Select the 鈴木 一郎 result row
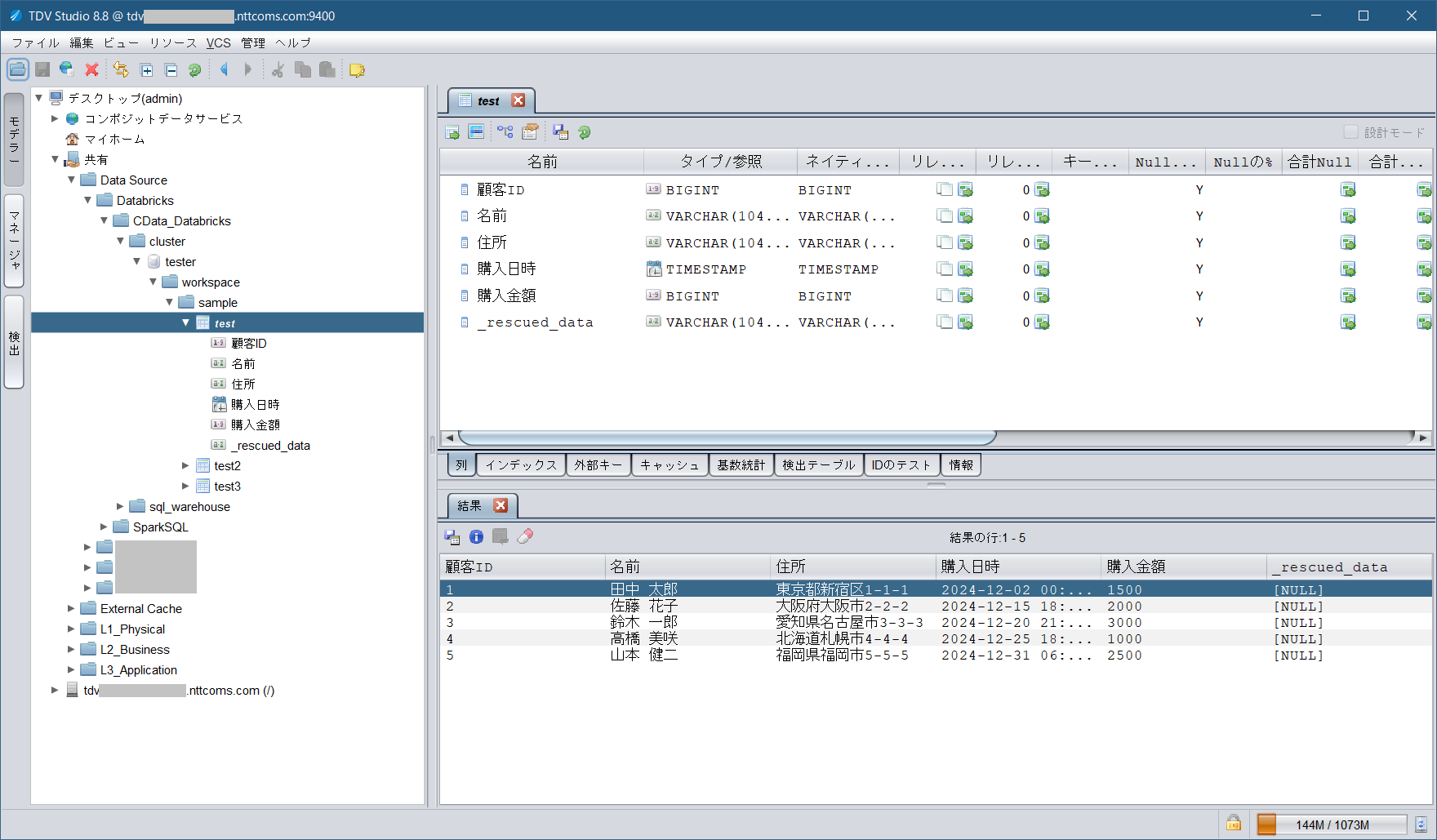This screenshot has width=1437, height=840. [936, 622]
